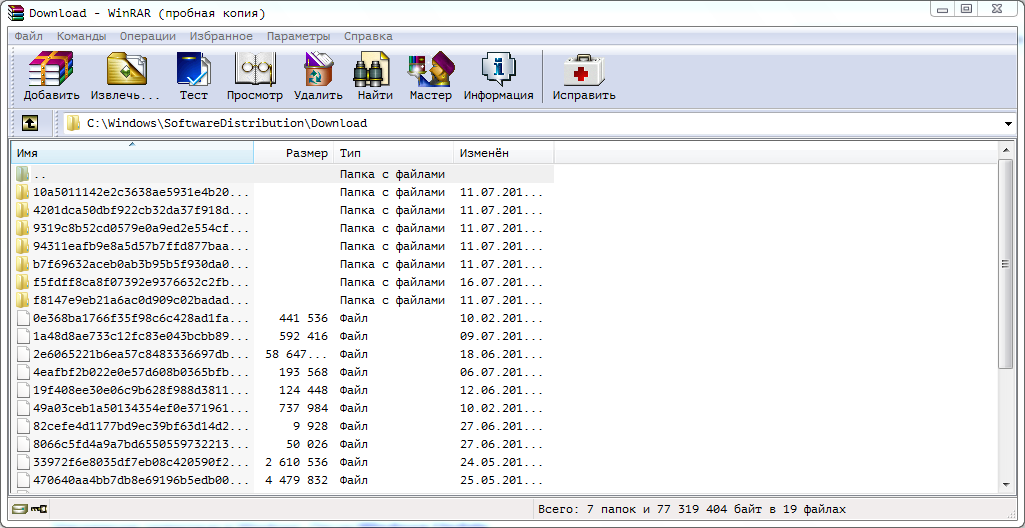Viewport: 1025px width, 528px height.
Task: Select folder icon for 4201dca50dbf922cb32da37f918d
Action: click(x=23, y=210)
